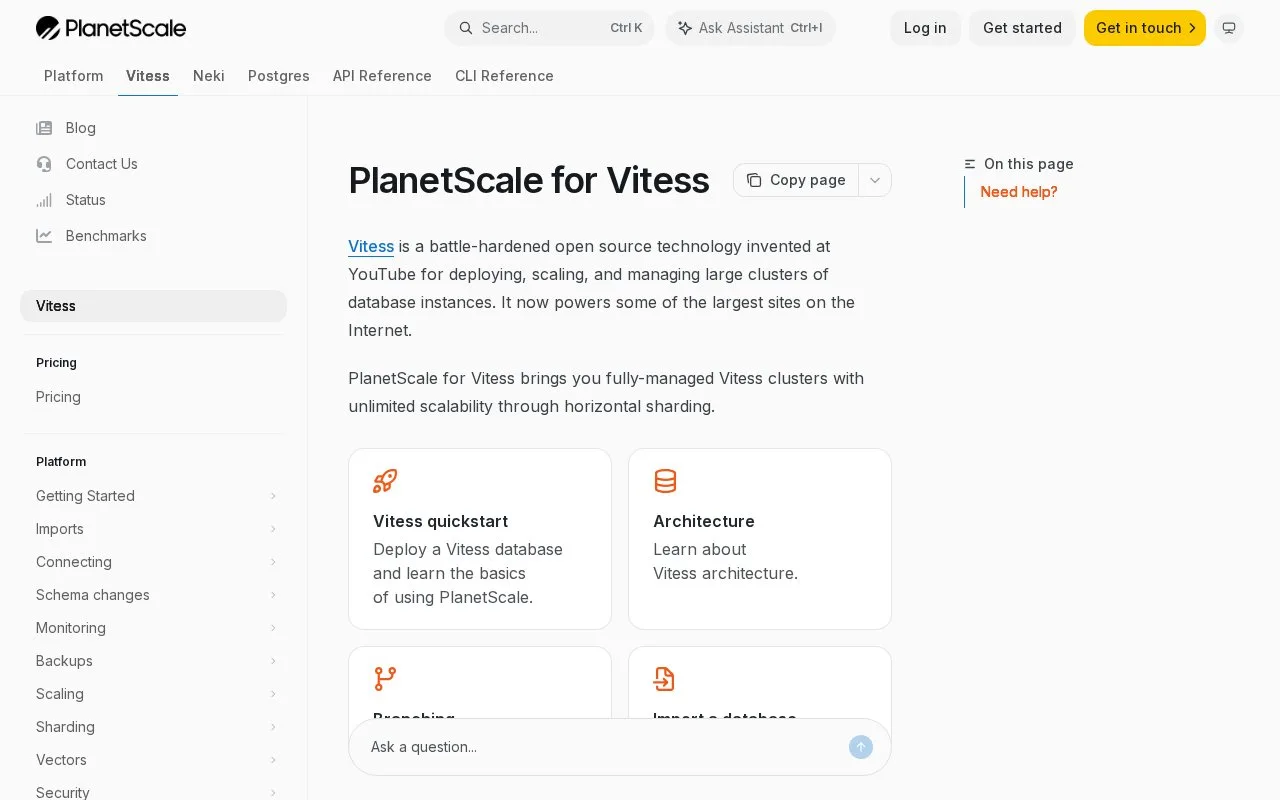
Task: Click the file import icon on Import card
Action: [x=665, y=679]
